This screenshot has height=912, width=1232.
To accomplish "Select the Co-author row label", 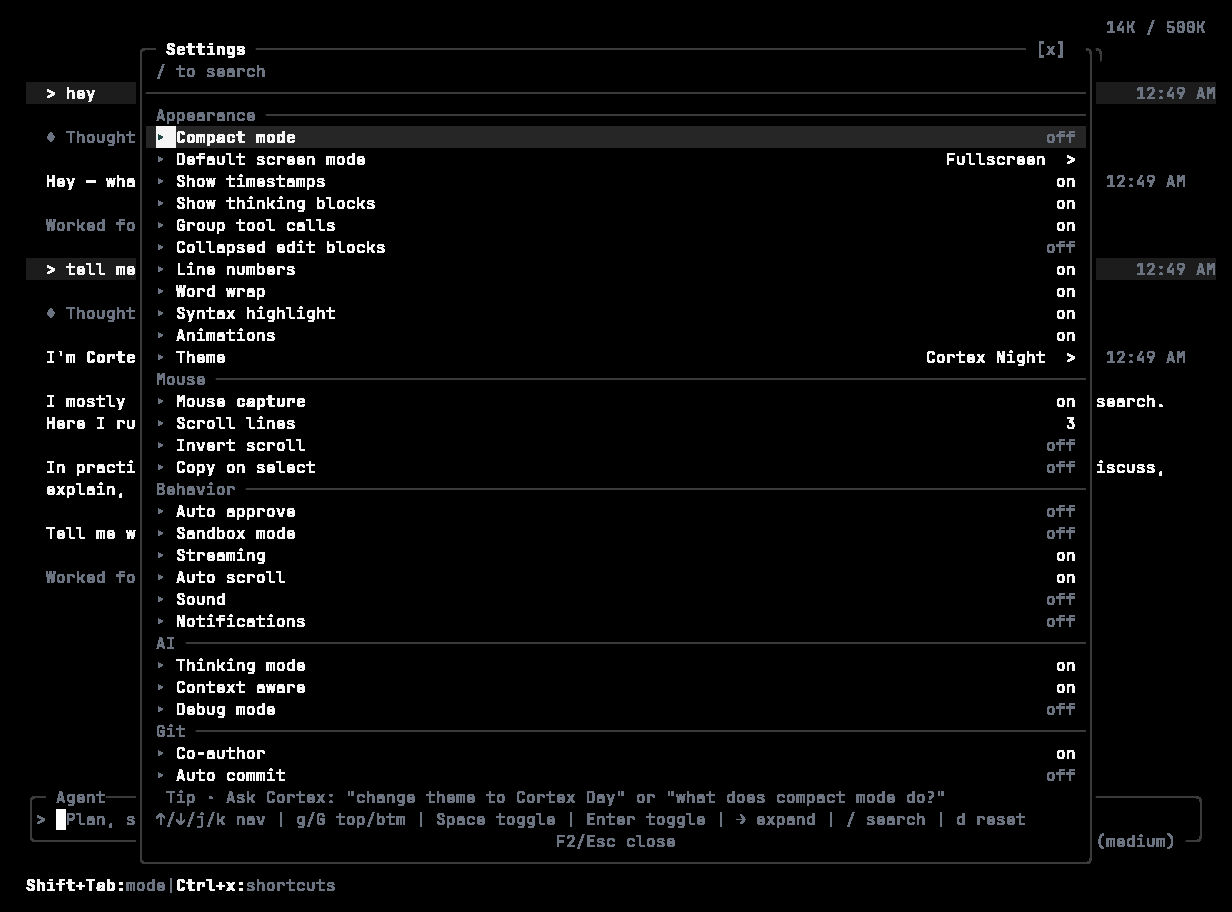I will pos(221,753).
